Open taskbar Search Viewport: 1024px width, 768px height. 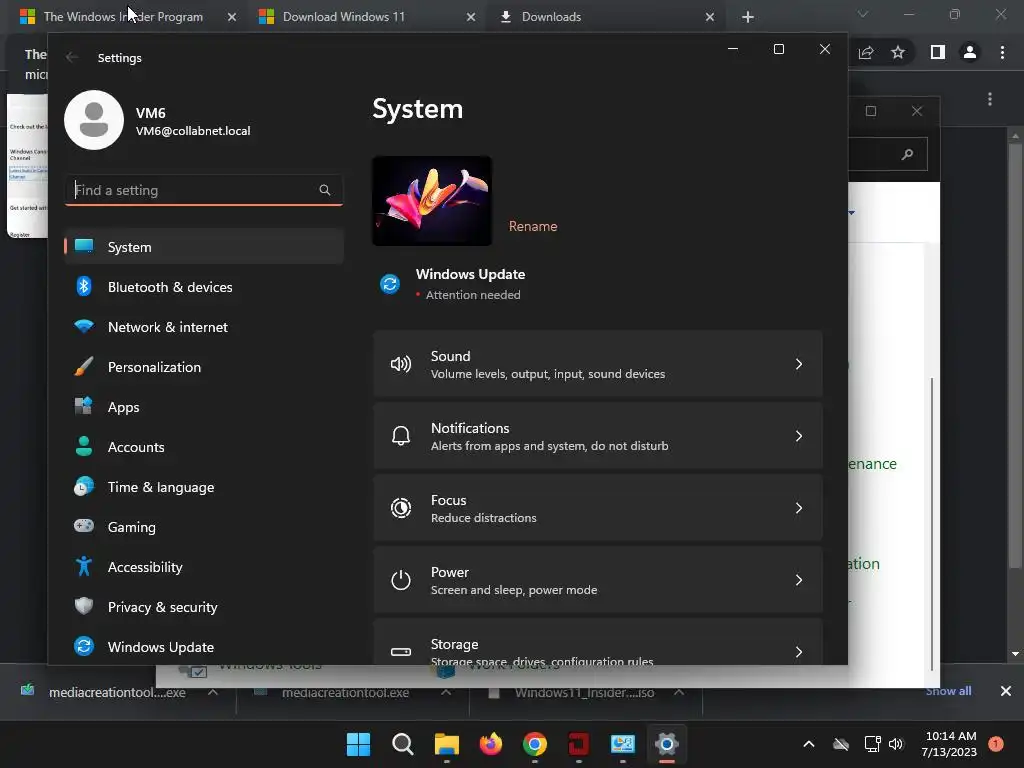[x=402, y=744]
